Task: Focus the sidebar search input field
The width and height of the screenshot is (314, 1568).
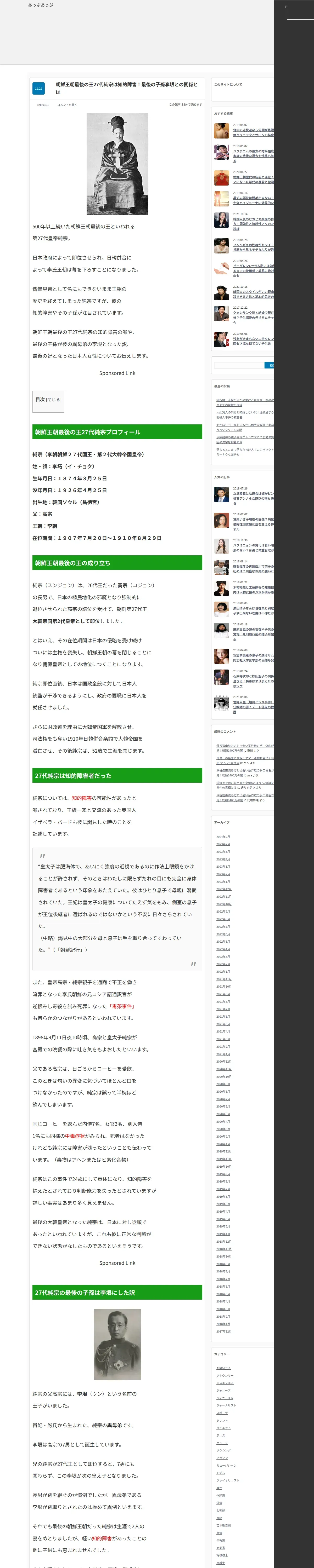Action: click(238, 365)
